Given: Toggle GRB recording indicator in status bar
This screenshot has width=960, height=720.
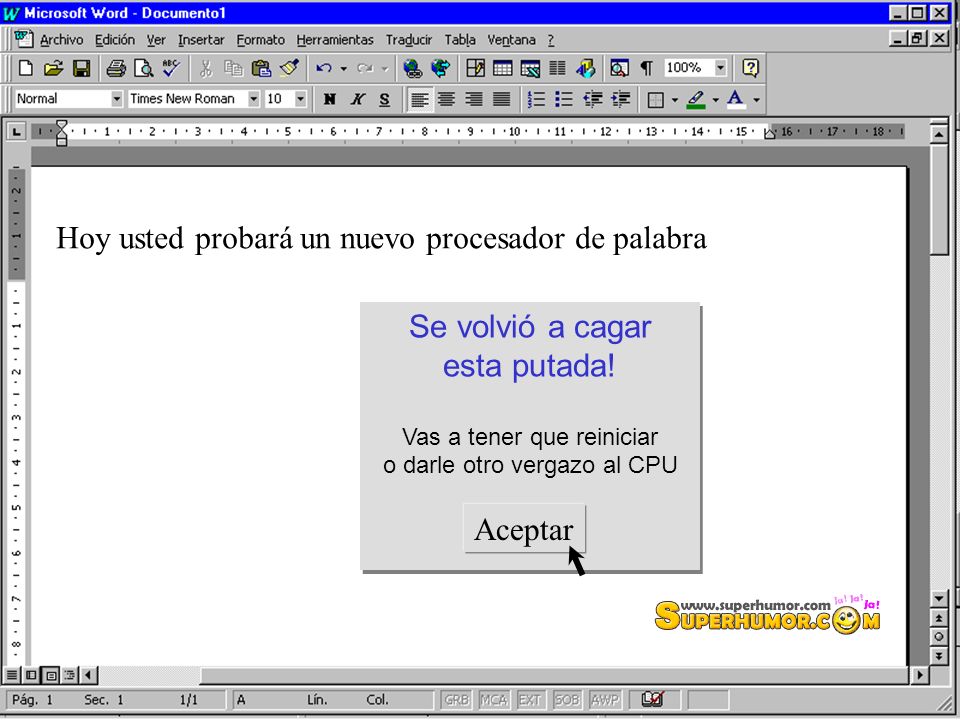Looking at the screenshot, I should pyautogui.click(x=457, y=700).
